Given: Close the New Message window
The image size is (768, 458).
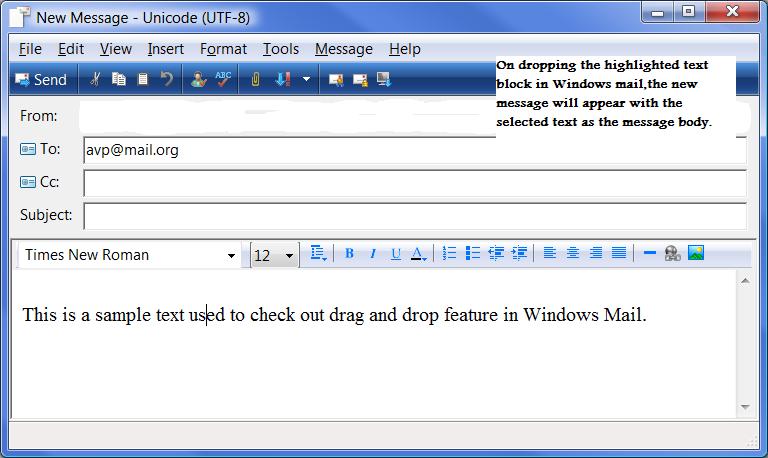Looking at the screenshot, I should 732,12.
